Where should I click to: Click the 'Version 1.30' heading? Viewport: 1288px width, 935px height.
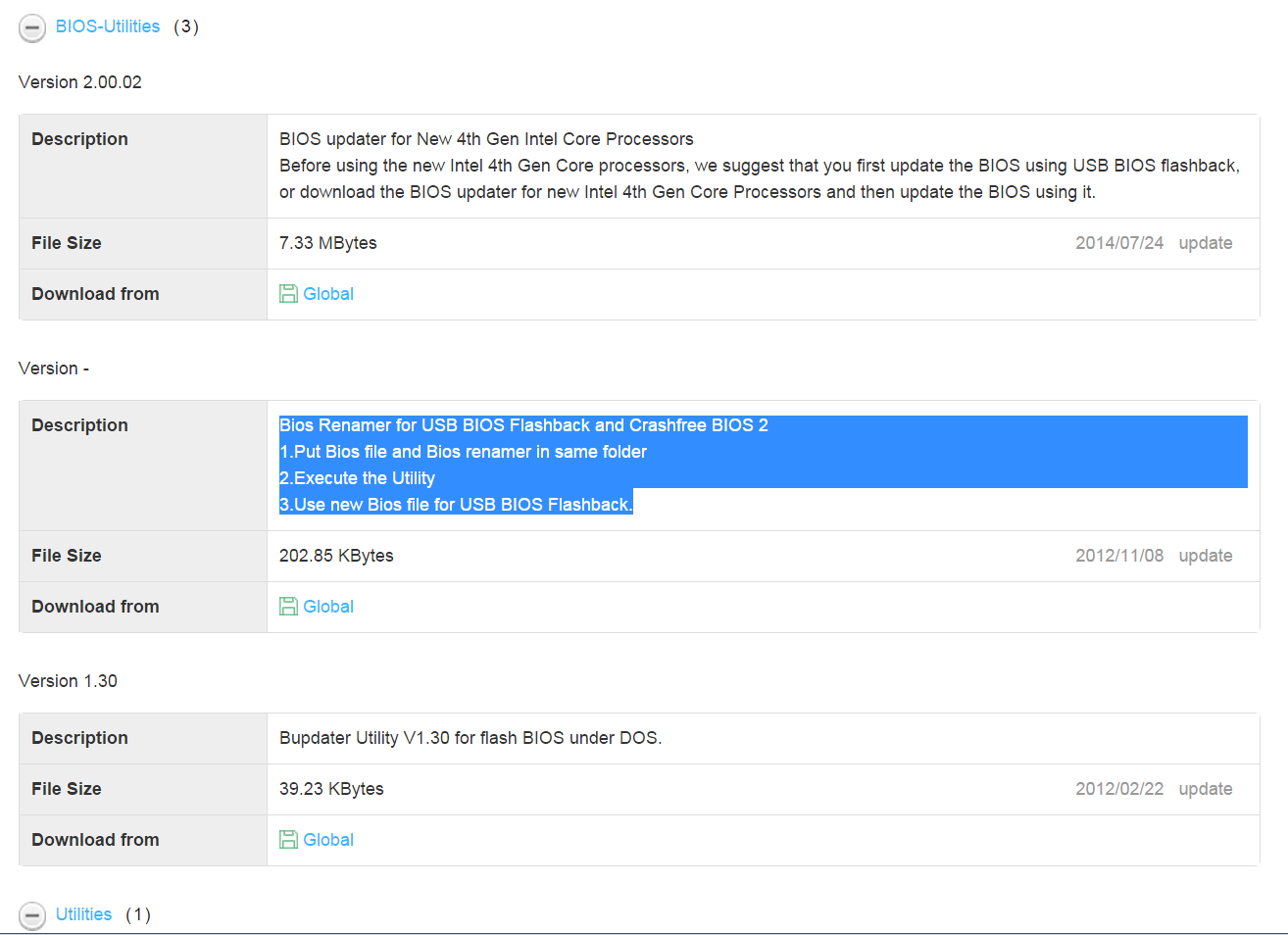[68, 681]
